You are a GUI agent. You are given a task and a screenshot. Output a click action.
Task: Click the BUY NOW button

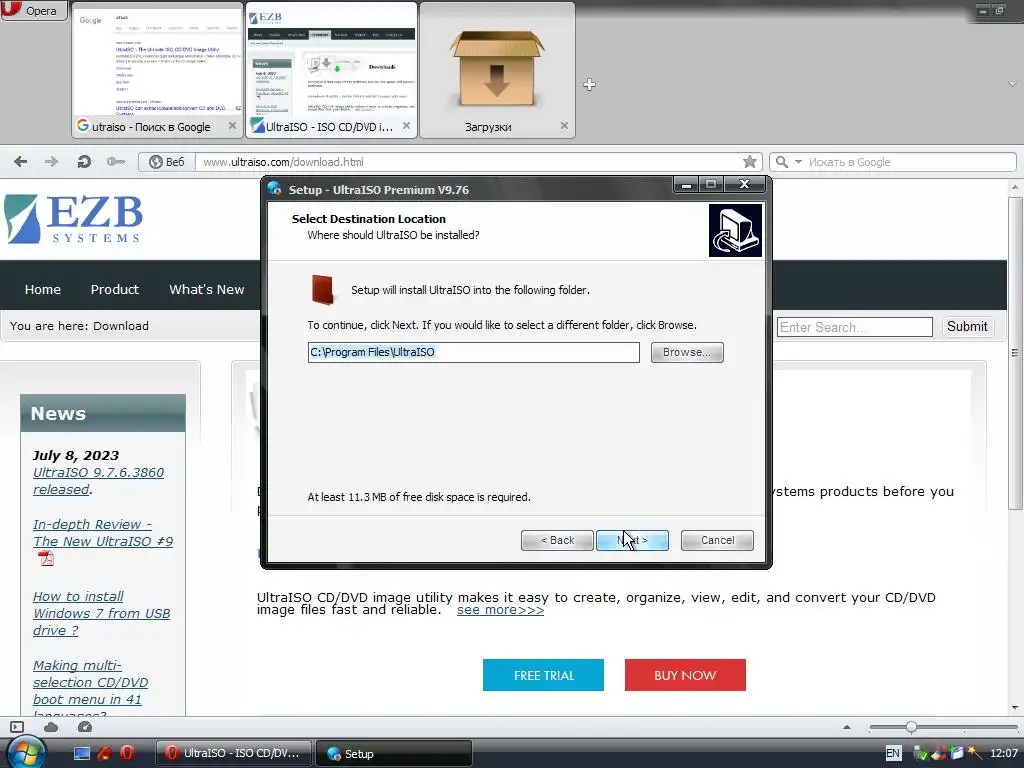pyautogui.click(x=685, y=675)
